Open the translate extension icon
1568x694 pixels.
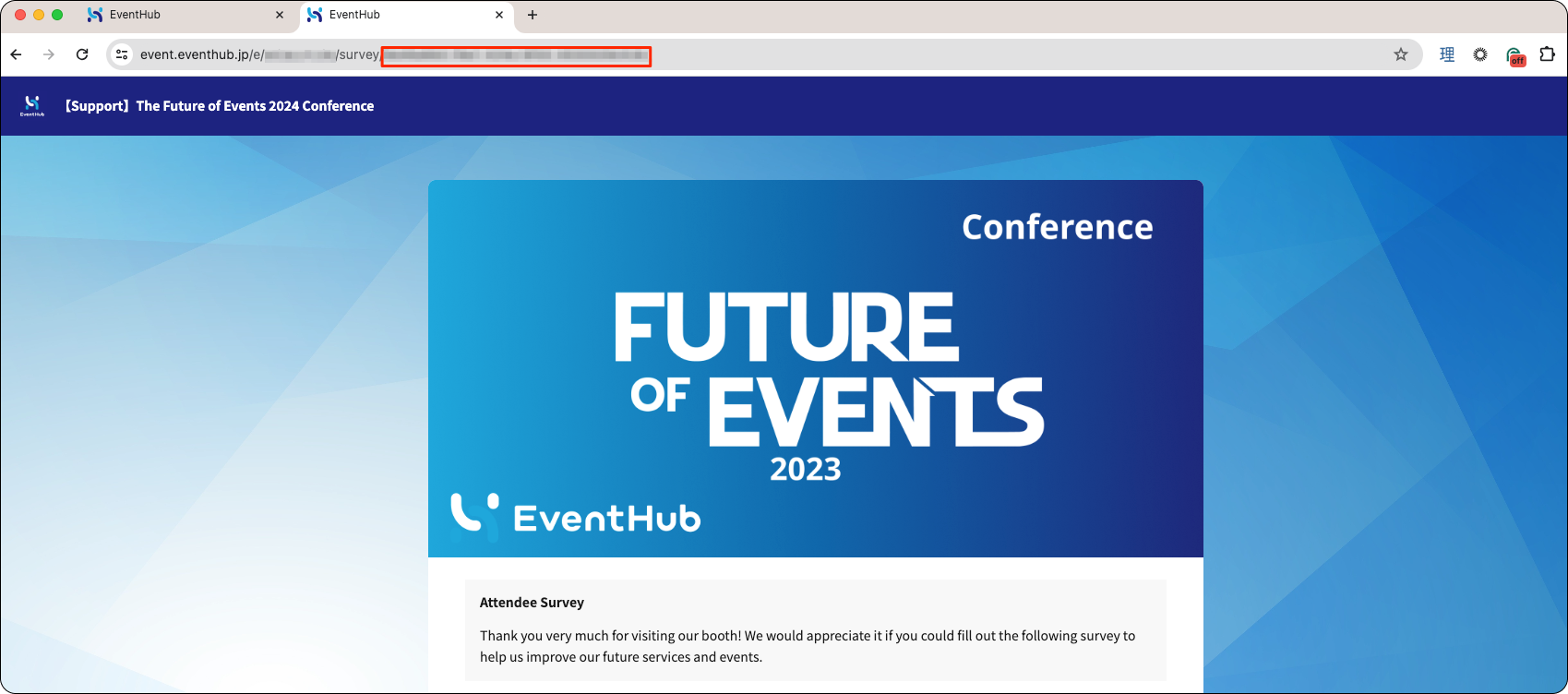[1447, 54]
